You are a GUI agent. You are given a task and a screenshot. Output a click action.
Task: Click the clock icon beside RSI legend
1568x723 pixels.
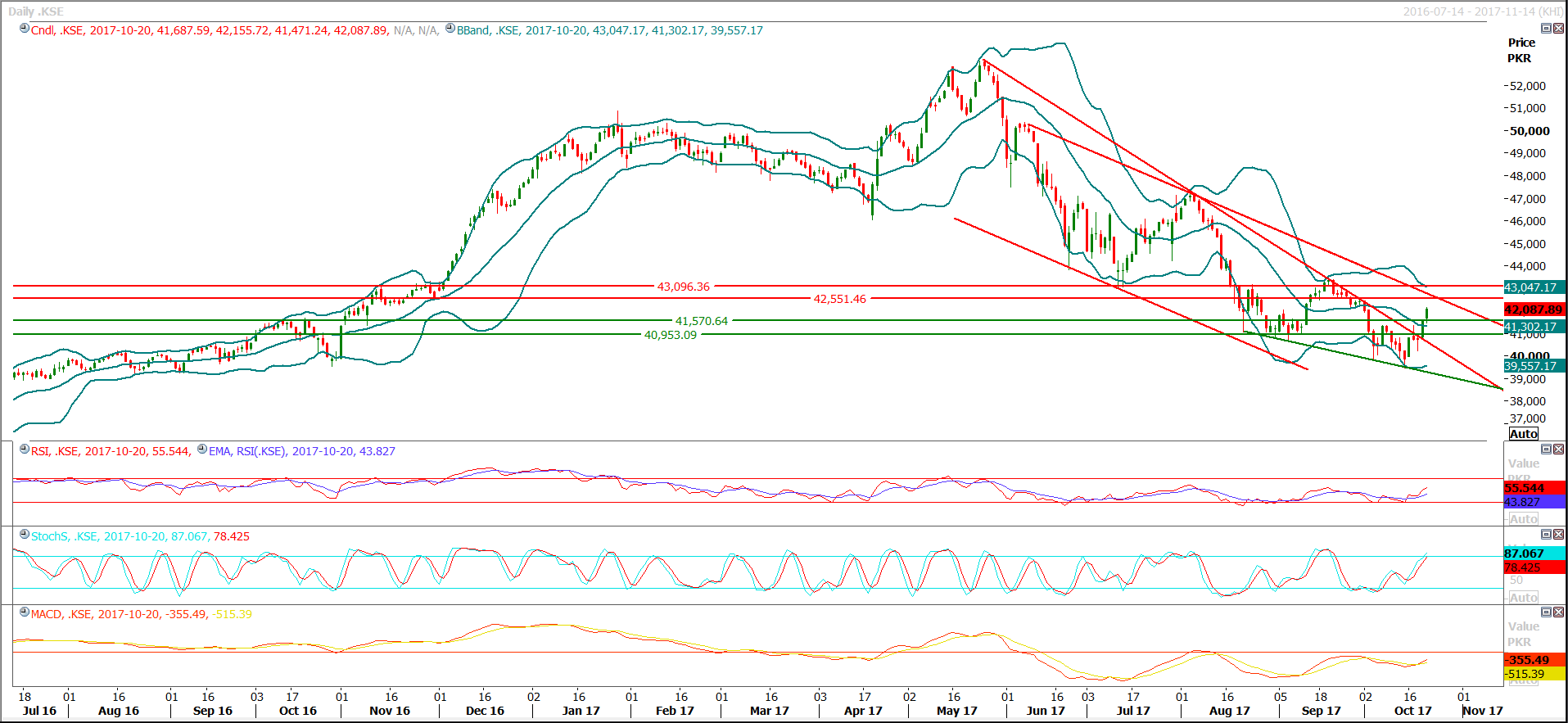[25, 450]
